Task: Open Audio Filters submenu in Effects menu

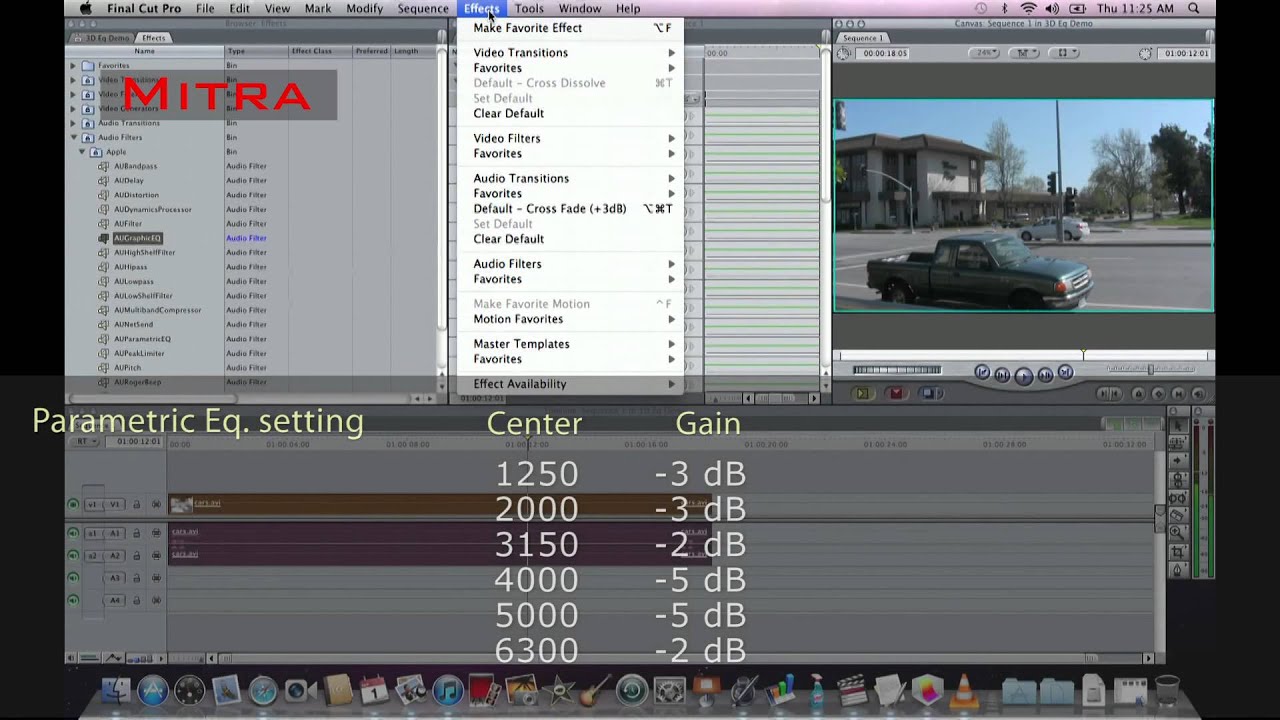Action: coord(571,264)
